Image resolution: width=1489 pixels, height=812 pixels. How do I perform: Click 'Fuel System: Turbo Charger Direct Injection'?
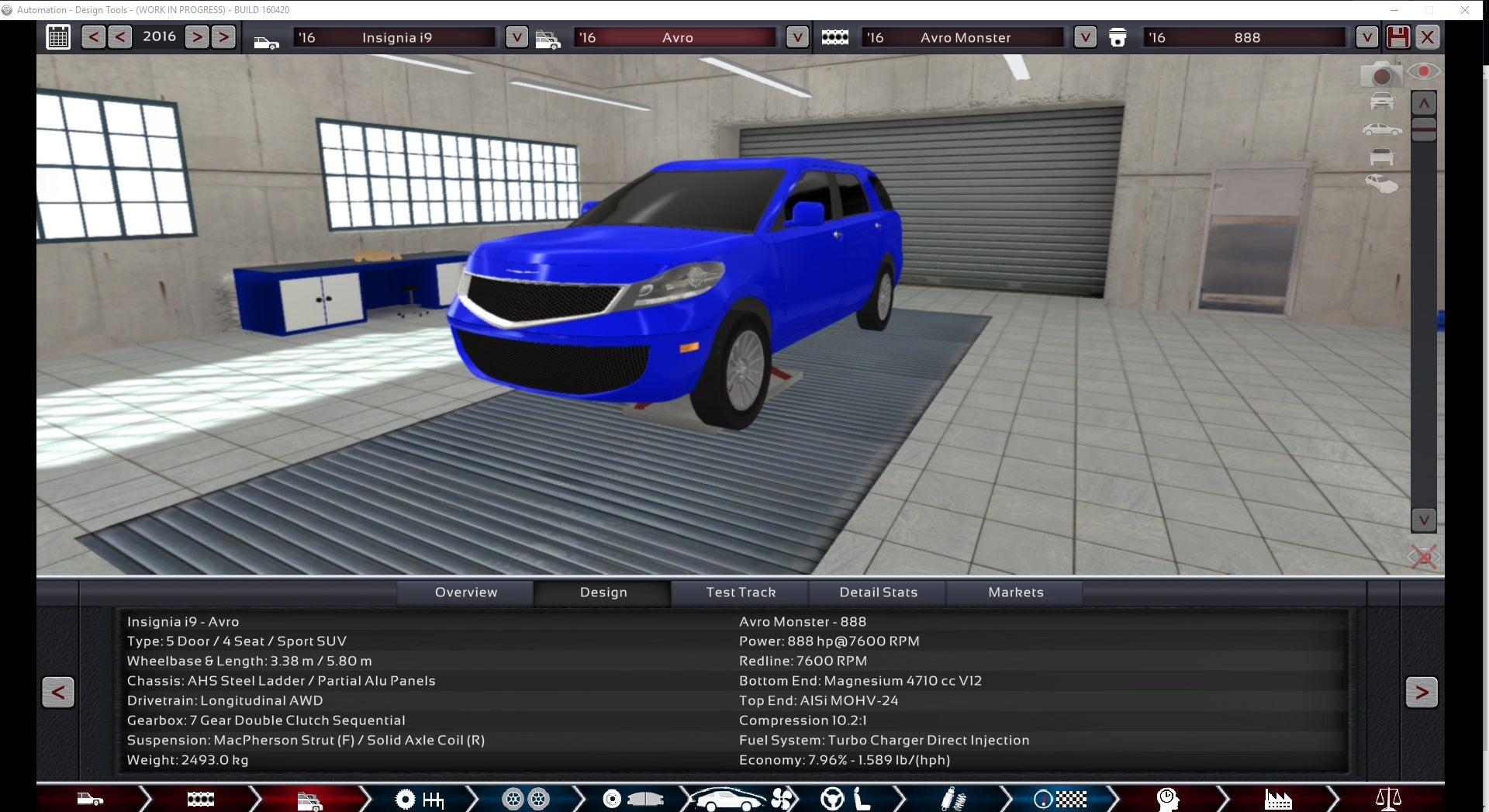click(884, 741)
